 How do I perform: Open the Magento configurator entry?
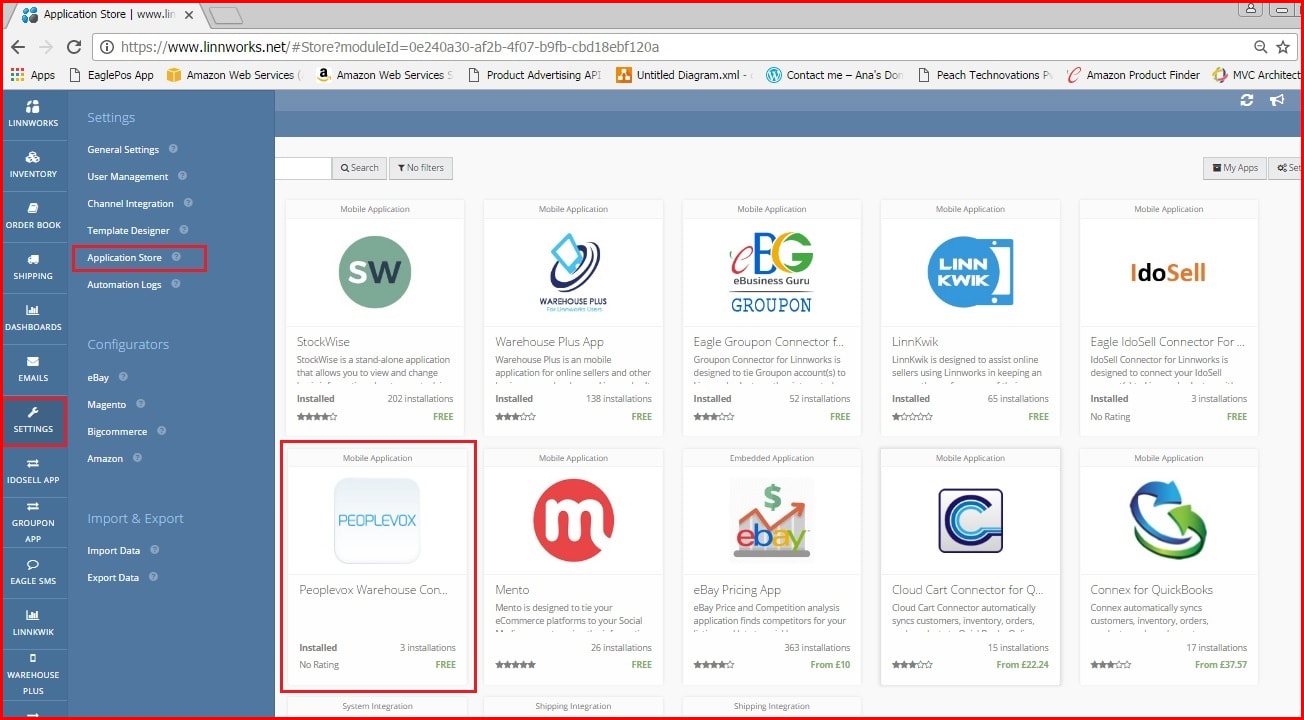pyautogui.click(x=107, y=405)
